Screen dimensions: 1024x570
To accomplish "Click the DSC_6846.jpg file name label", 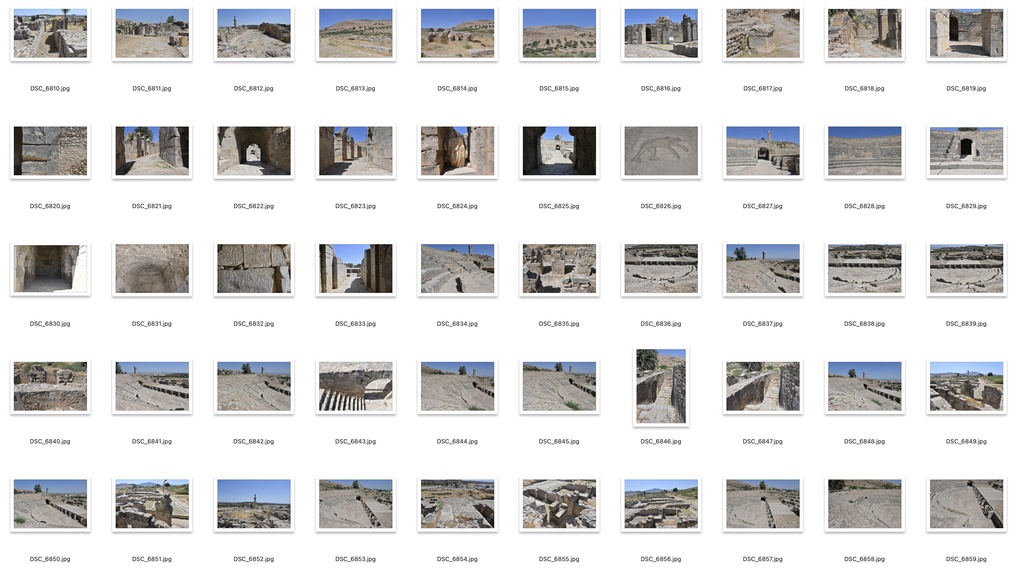I will [661, 441].
